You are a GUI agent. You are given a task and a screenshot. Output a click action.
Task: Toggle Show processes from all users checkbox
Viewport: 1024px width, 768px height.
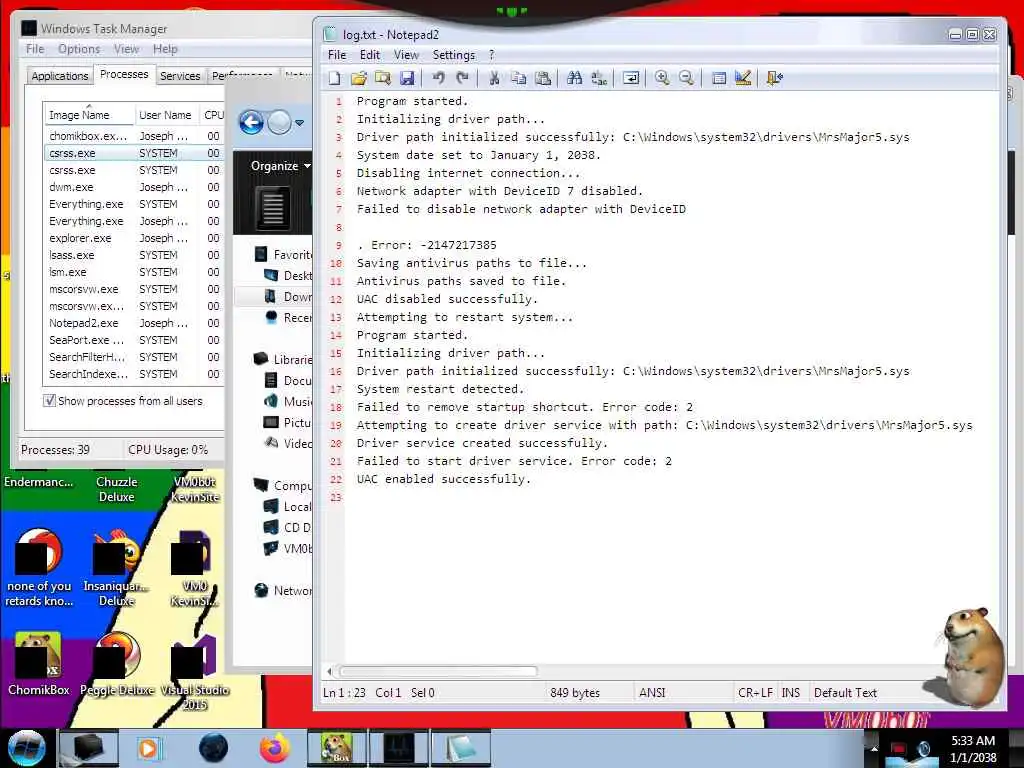pos(50,400)
